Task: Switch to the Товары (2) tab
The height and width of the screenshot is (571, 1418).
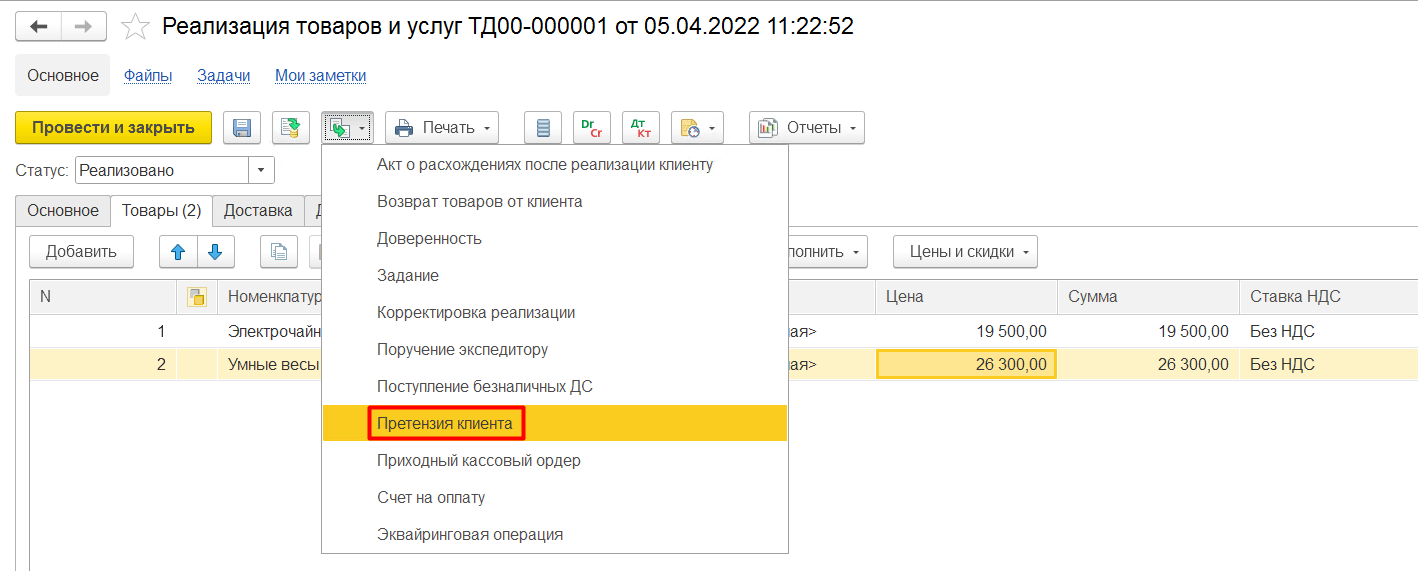Action: [x=162, y=210]
